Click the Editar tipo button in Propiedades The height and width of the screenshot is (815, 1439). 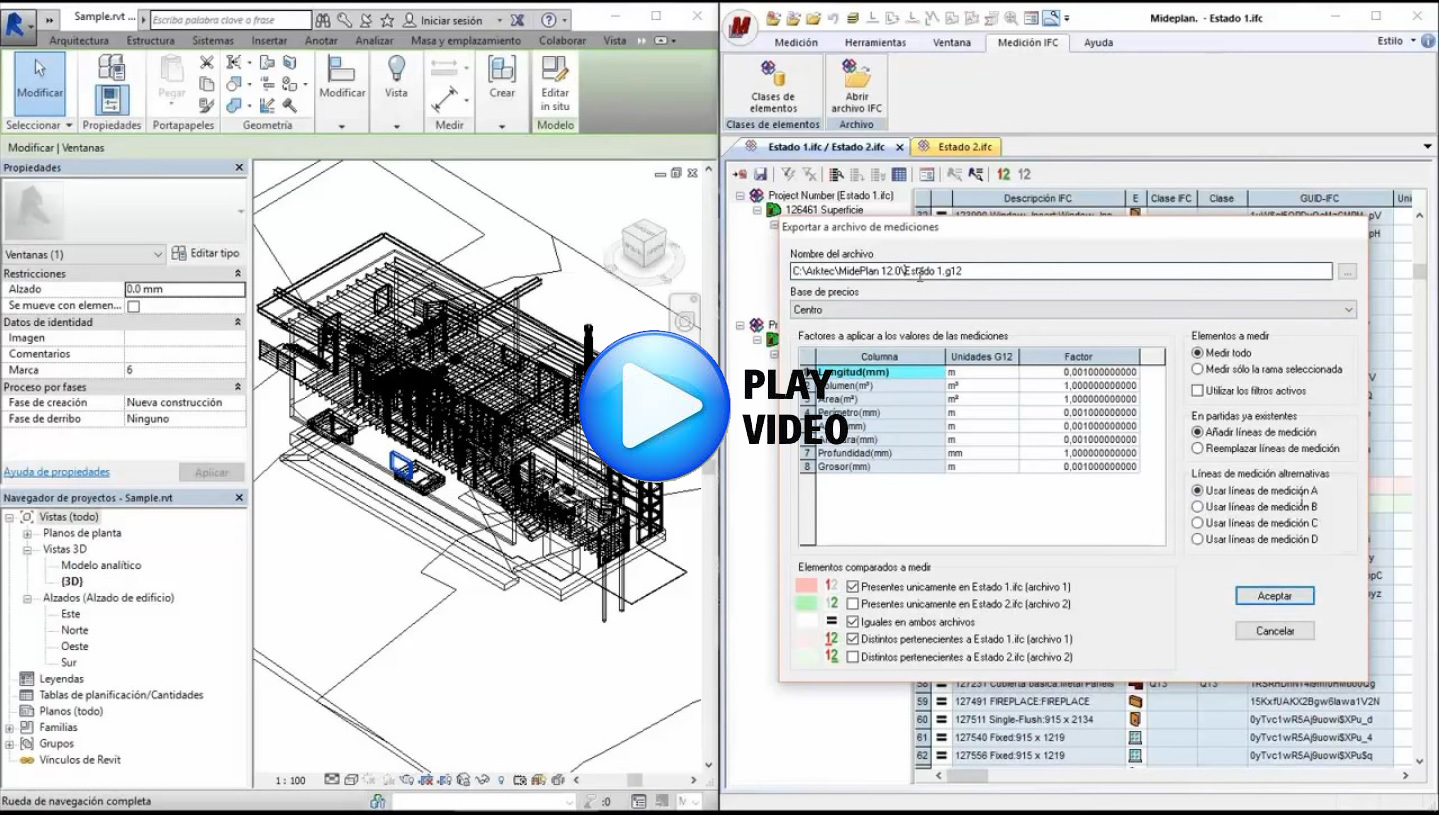(x=206, y=254)
